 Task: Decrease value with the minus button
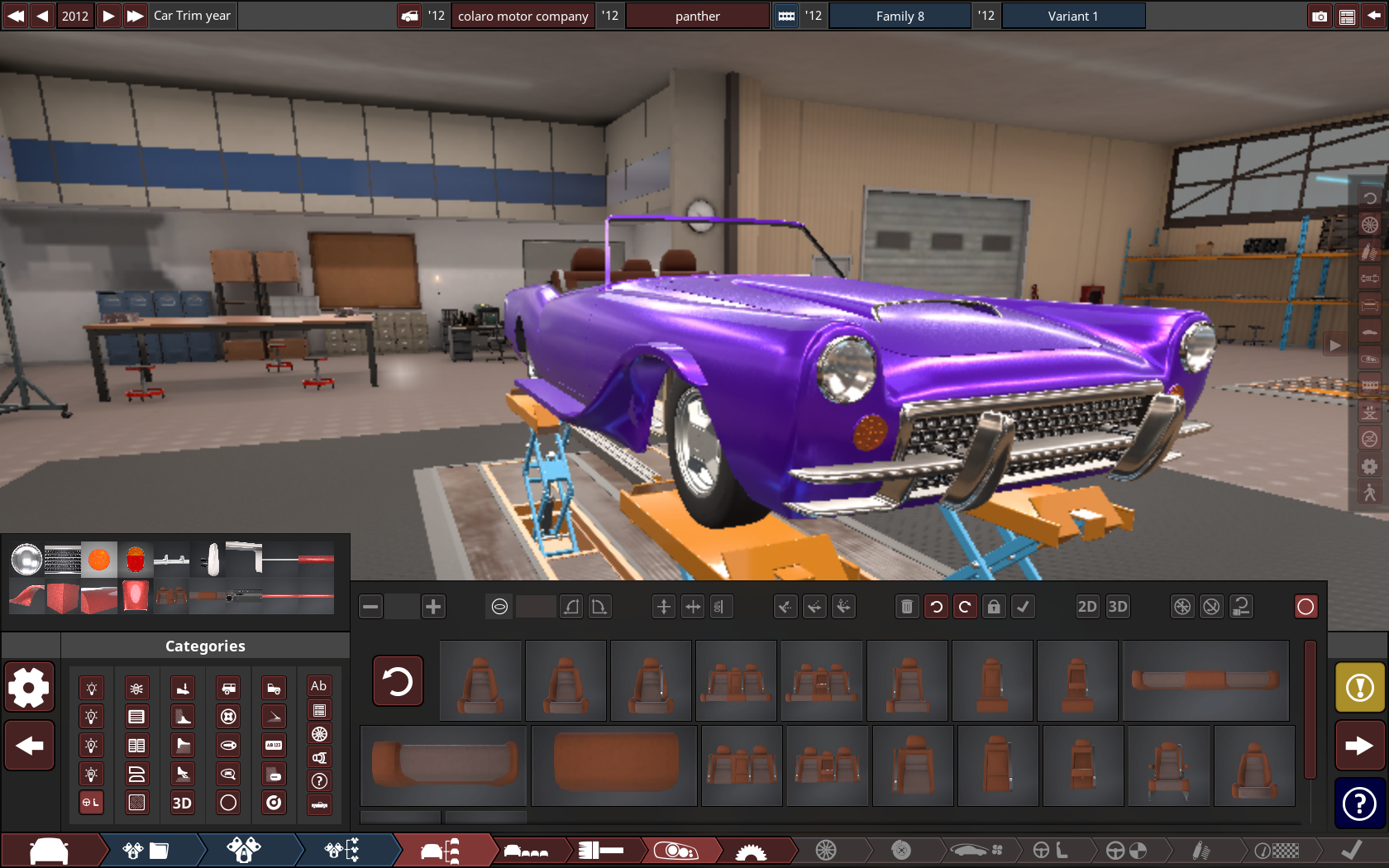(x=370, y=607)
